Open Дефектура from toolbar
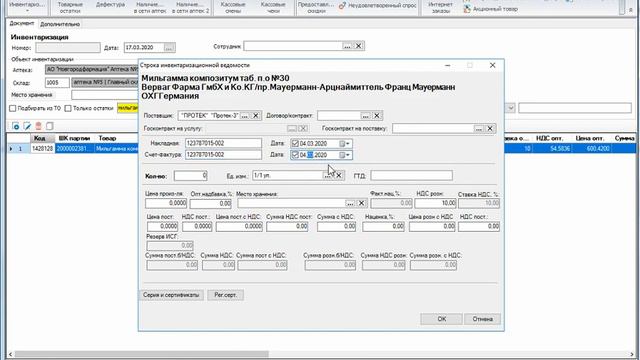The width and height of the screenshot is (640, 360). 110,5
